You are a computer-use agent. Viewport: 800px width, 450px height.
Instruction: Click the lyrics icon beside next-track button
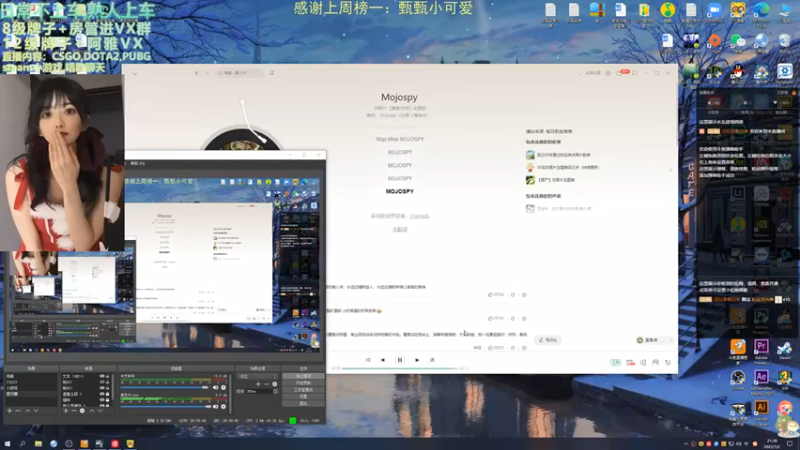tap(432, 360)
